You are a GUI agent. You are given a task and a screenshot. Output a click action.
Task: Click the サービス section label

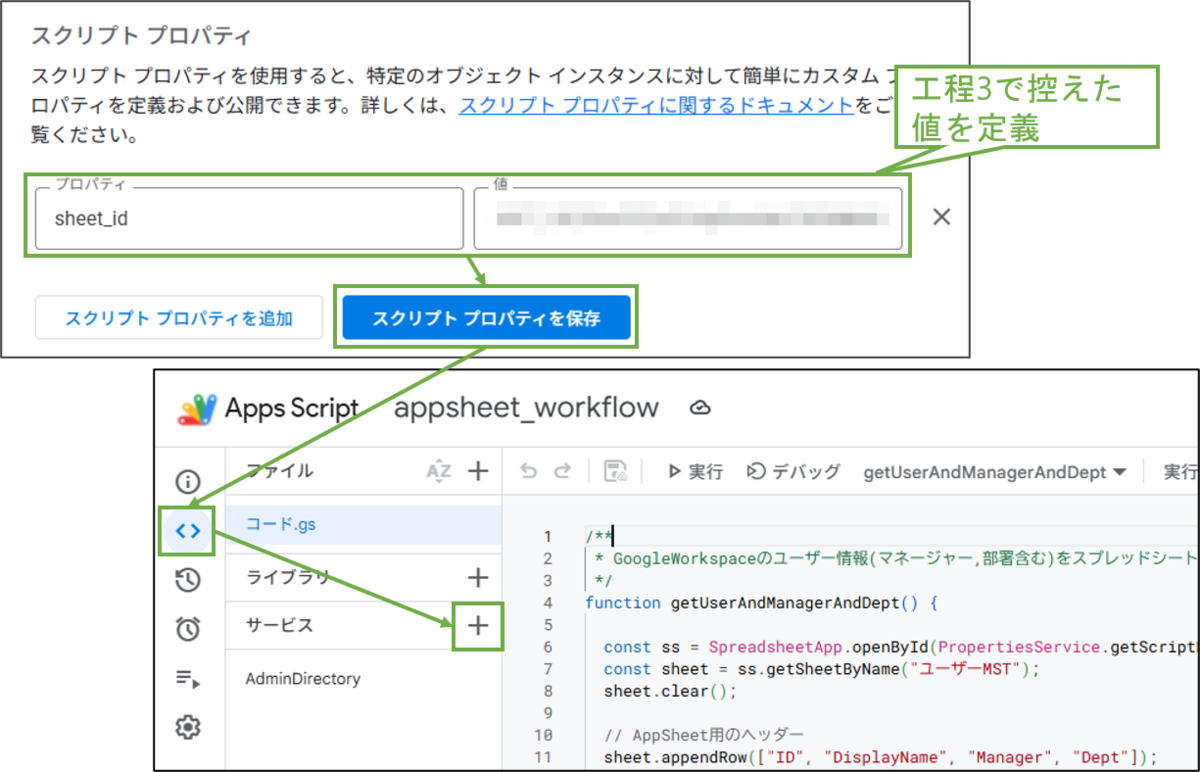tap(280, 625)
